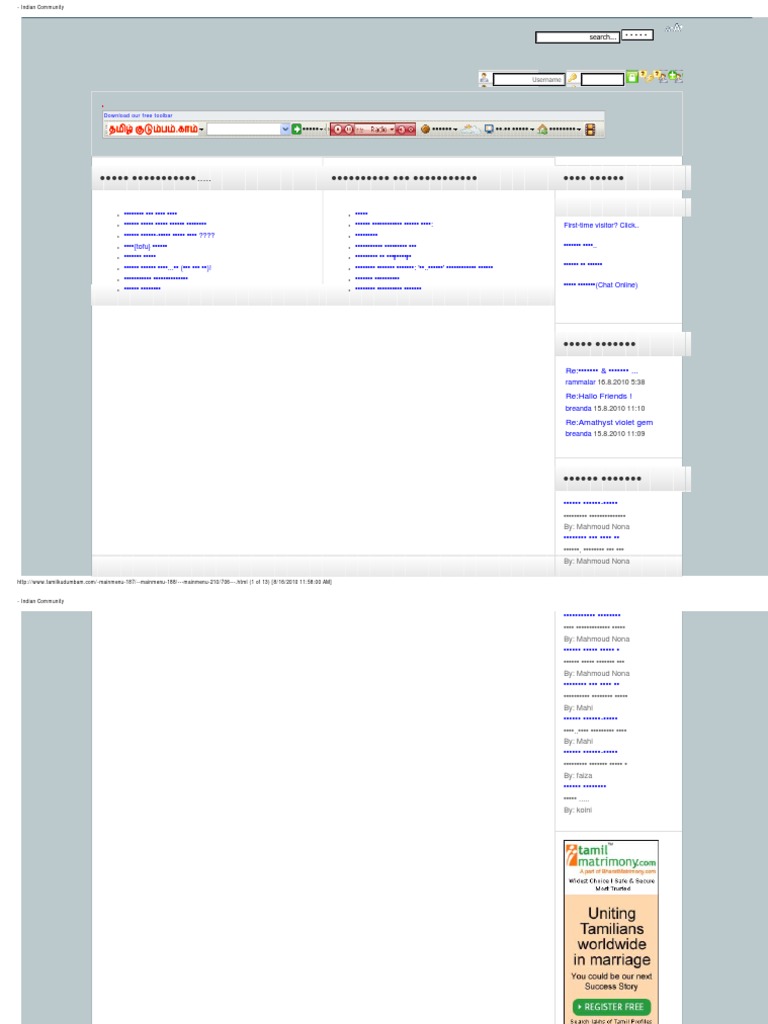
Task: Click the key icon beside password field
Action: coord(572,79)
